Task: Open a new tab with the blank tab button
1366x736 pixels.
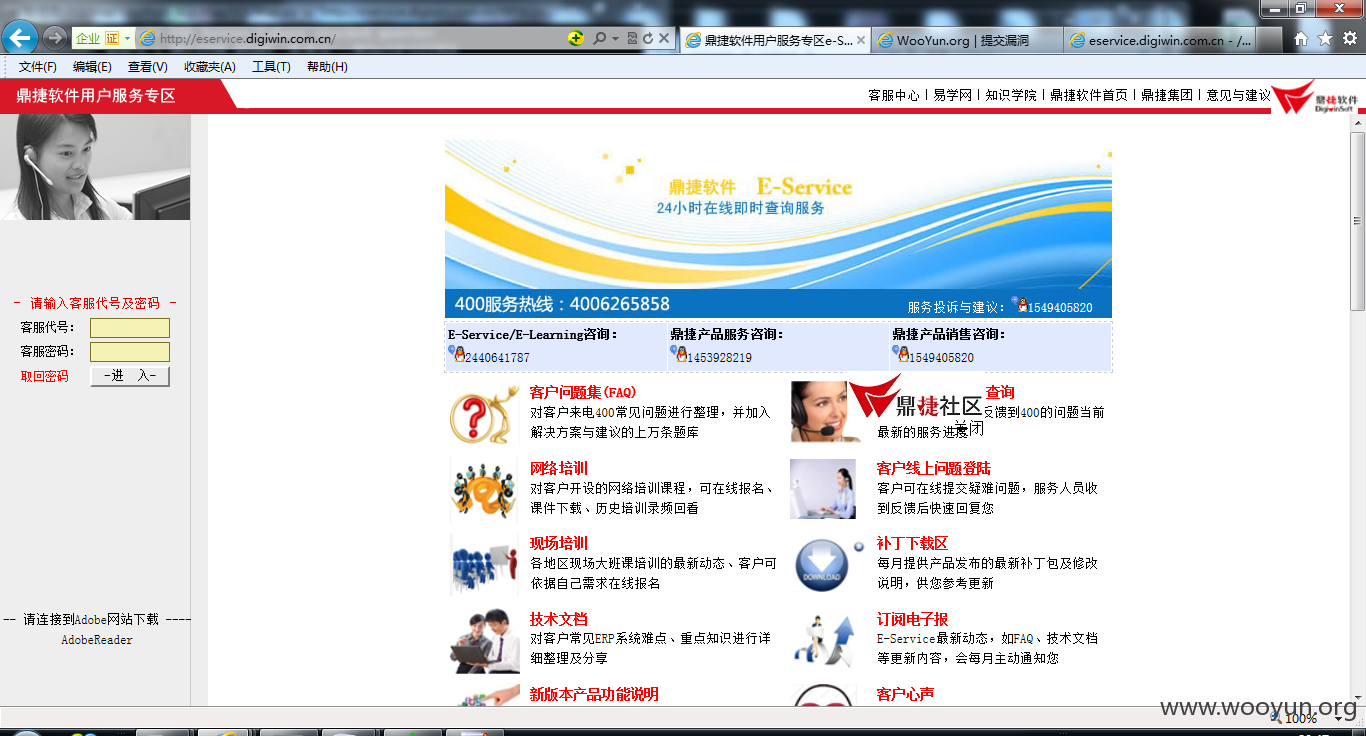Action: coord(1269,40)
